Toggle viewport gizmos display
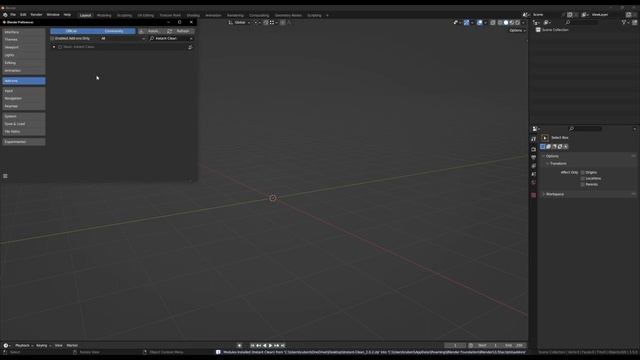Viewport: 640px width, 360px height. click(467, 22)
